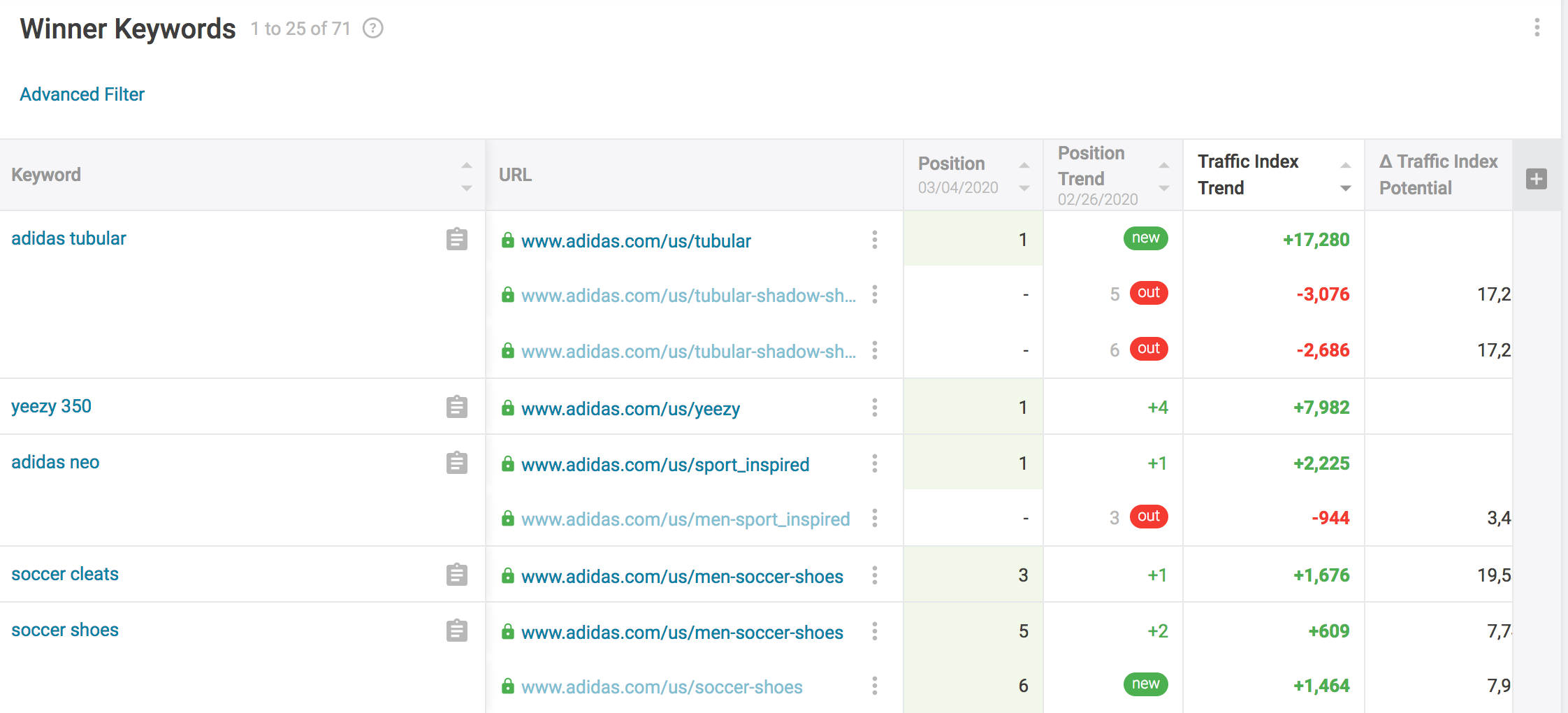Open the soccer shoes keyword
This screenshot has width=1568, height=713.
coord(65,630)
